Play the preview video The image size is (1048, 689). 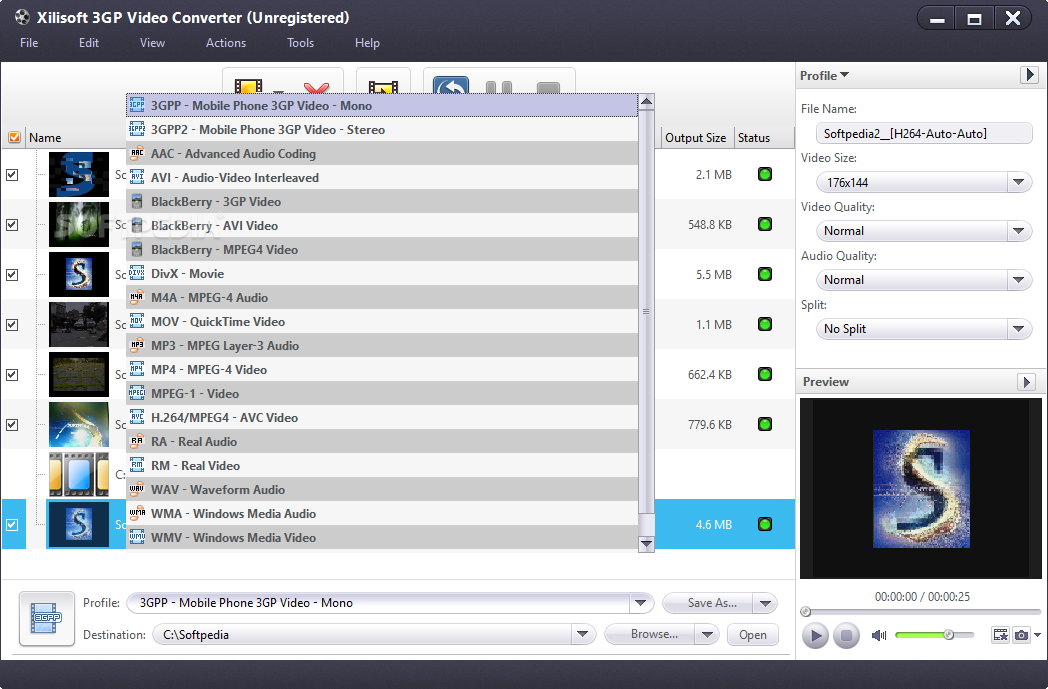815,636
